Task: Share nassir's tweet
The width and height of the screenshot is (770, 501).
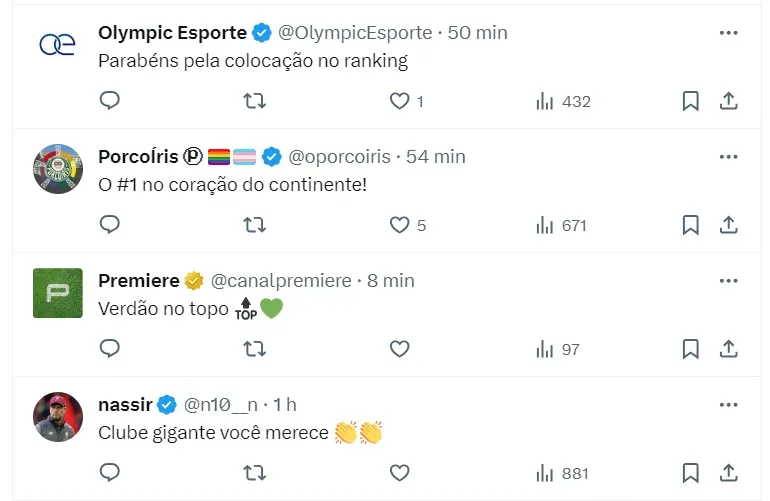Action: (729, 473)
